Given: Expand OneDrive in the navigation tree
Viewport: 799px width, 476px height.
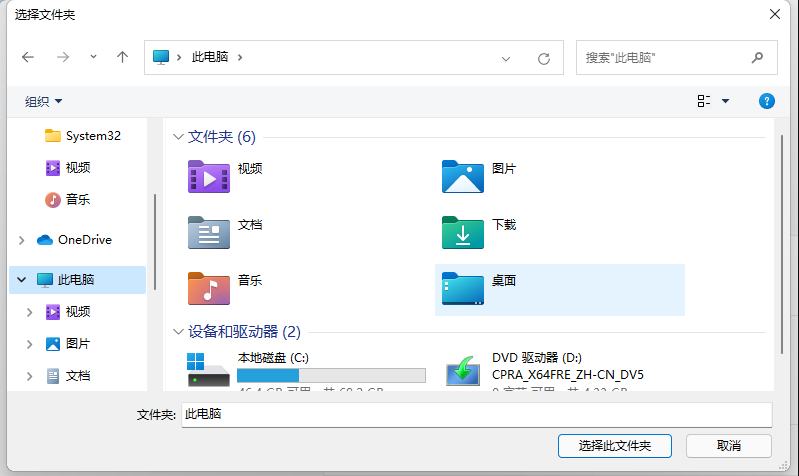Looking at the screenshot, I should tap(22, 240).
